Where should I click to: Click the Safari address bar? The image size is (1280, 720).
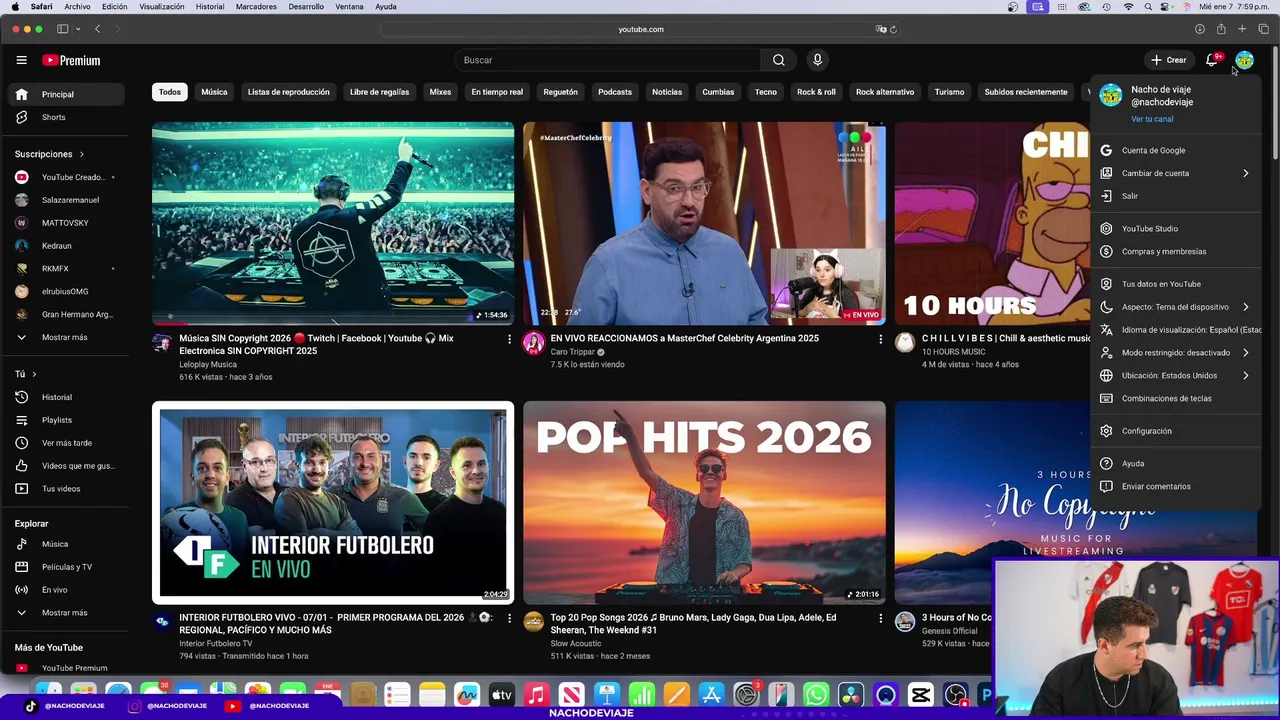640,29
